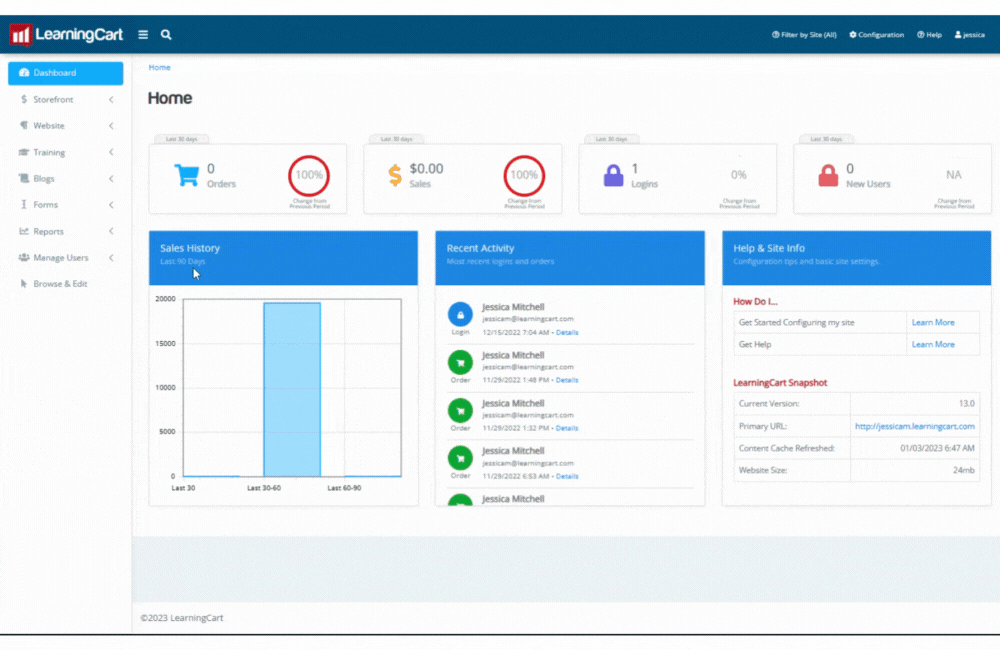Expand the Manage Users chevron

click(111, 258)
